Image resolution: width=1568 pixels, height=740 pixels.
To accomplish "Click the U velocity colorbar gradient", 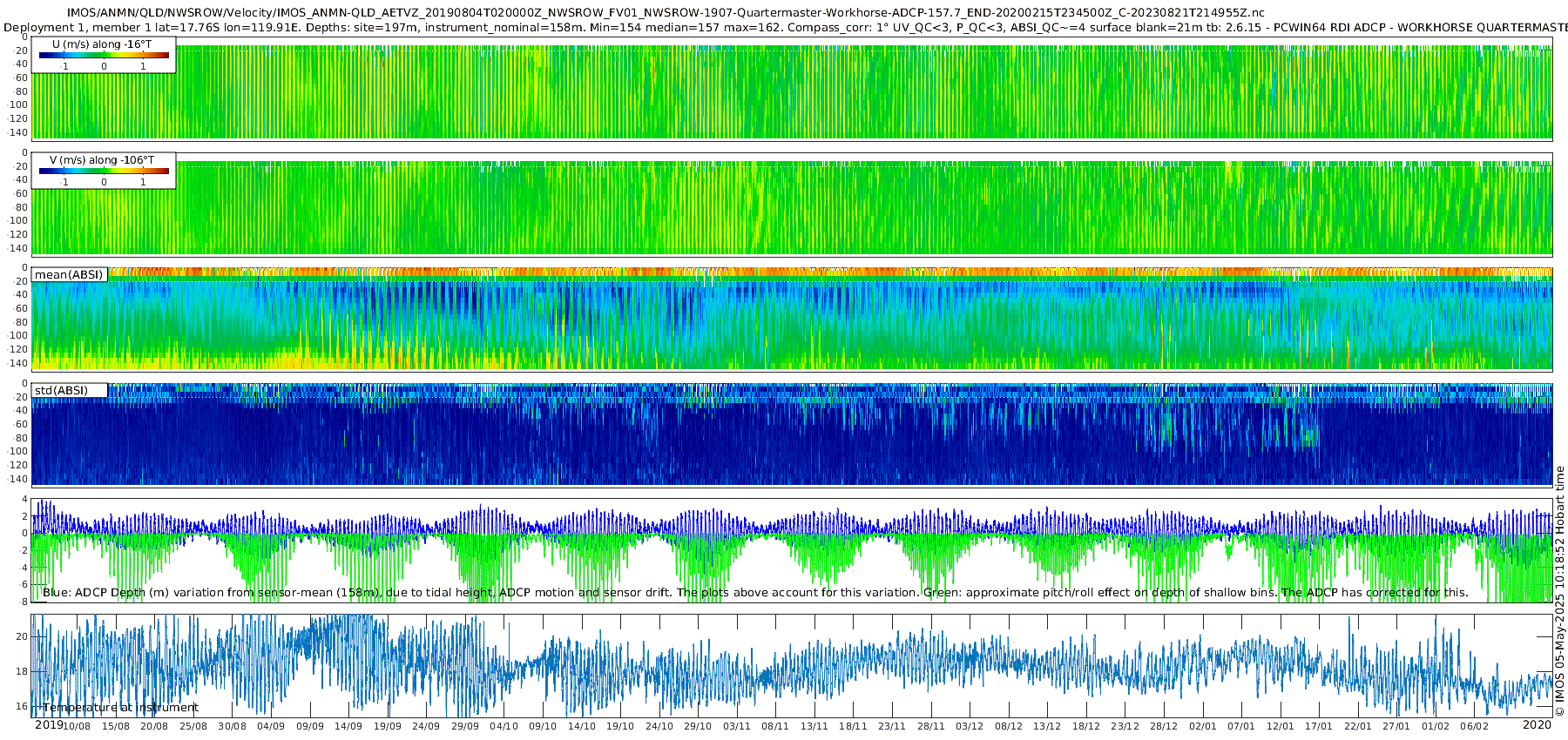I will point(104,55).
